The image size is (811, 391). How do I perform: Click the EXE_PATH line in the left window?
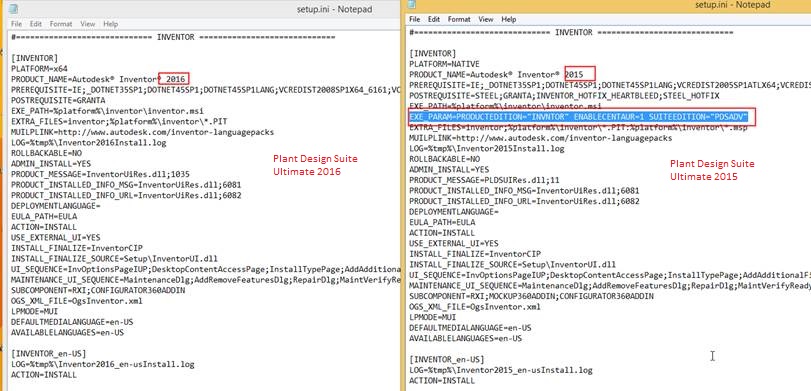107,111
